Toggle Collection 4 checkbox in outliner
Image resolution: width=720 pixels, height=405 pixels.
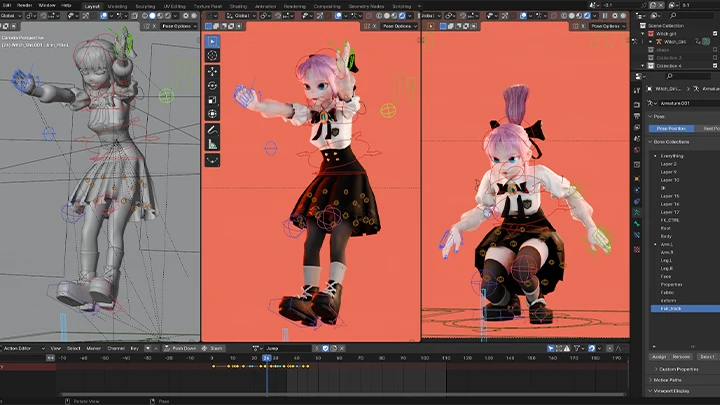click(715, 66)
